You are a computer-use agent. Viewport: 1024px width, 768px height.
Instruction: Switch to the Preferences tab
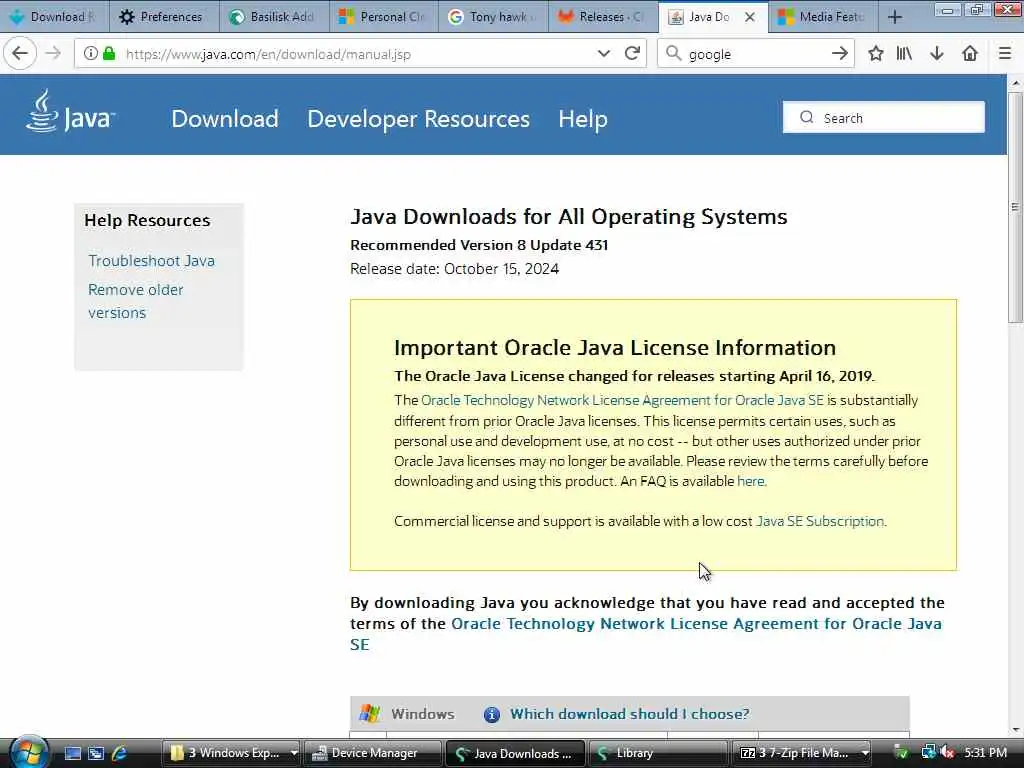point(163,17)
